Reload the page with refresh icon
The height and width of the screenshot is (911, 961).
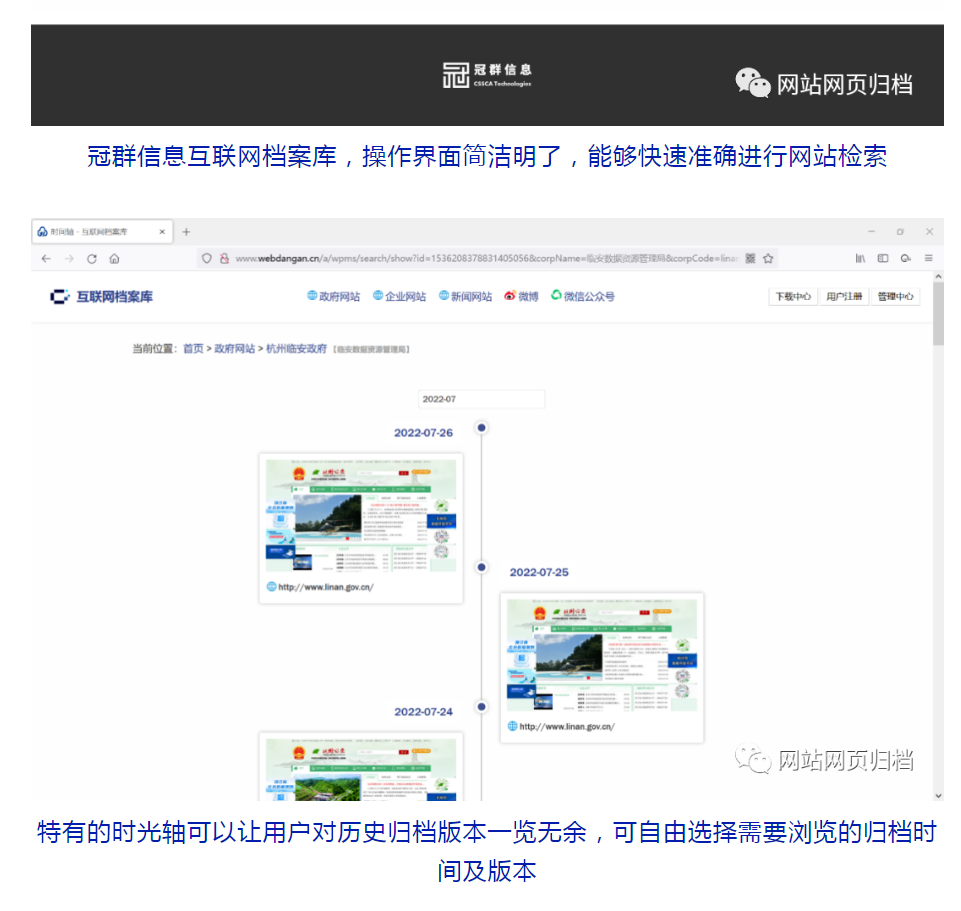[92, 258]
